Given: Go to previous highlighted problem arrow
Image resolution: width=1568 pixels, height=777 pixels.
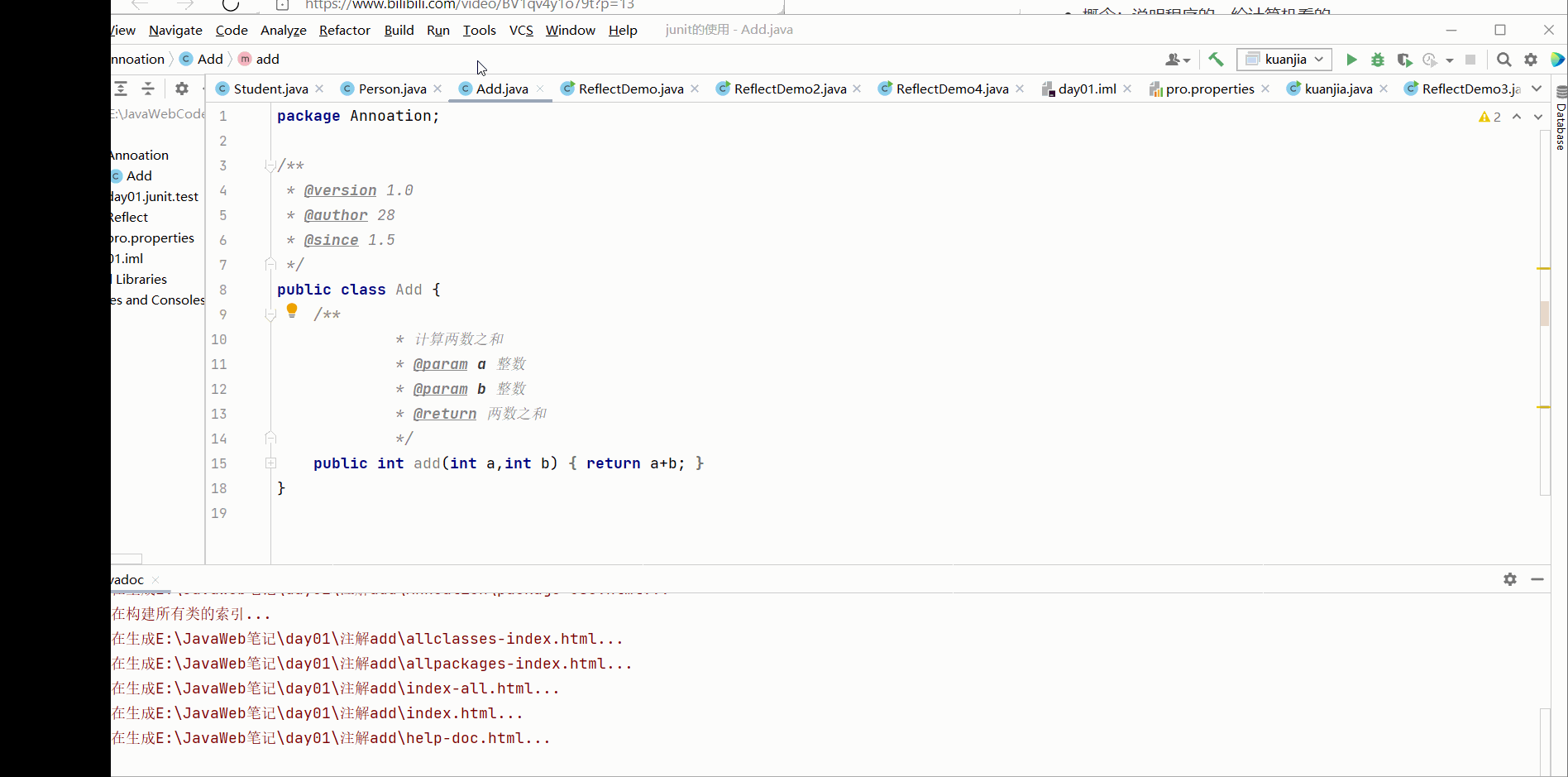Looking at the screenshot, I should (1517, 117).
